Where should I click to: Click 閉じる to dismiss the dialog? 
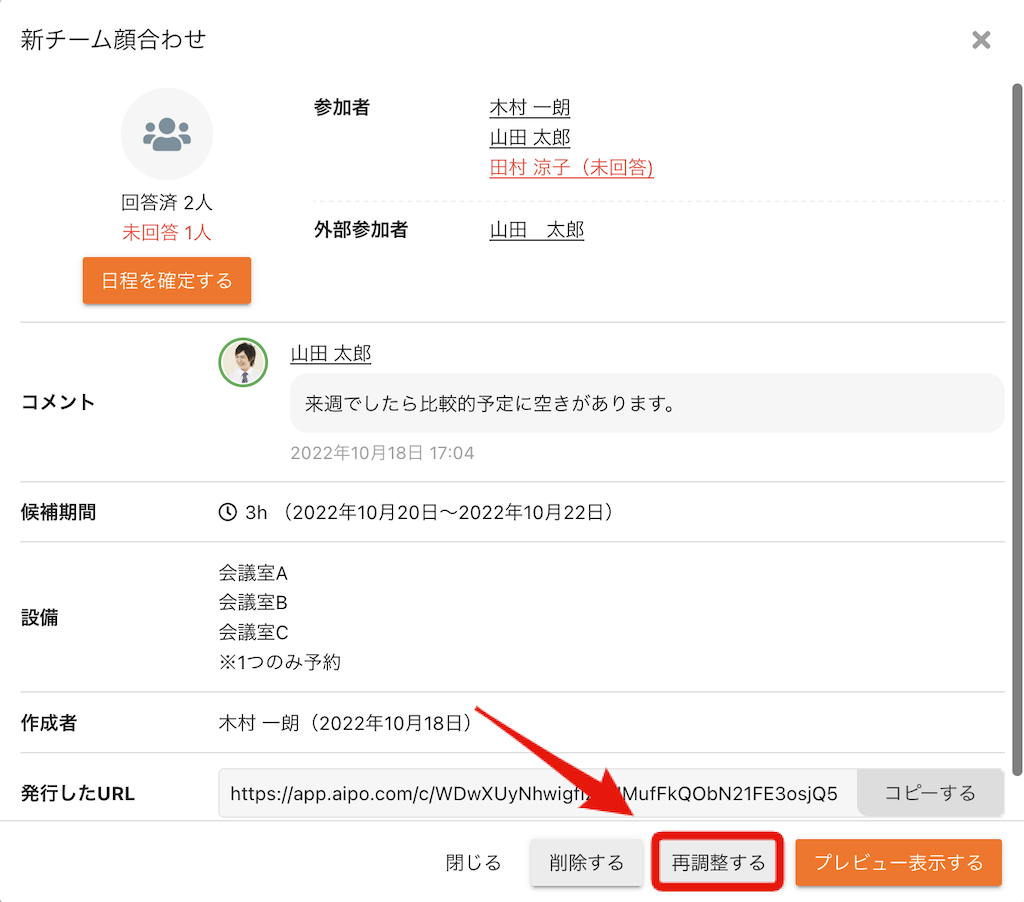473,862
